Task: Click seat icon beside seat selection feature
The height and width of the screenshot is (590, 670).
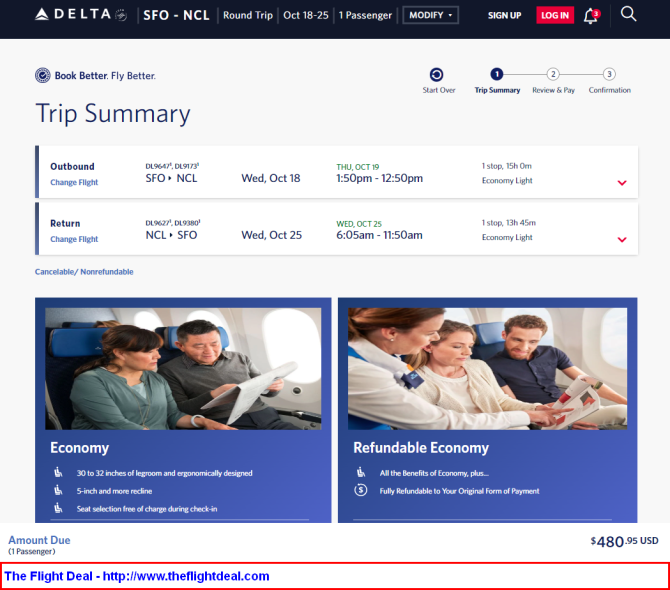Action: 58,508
